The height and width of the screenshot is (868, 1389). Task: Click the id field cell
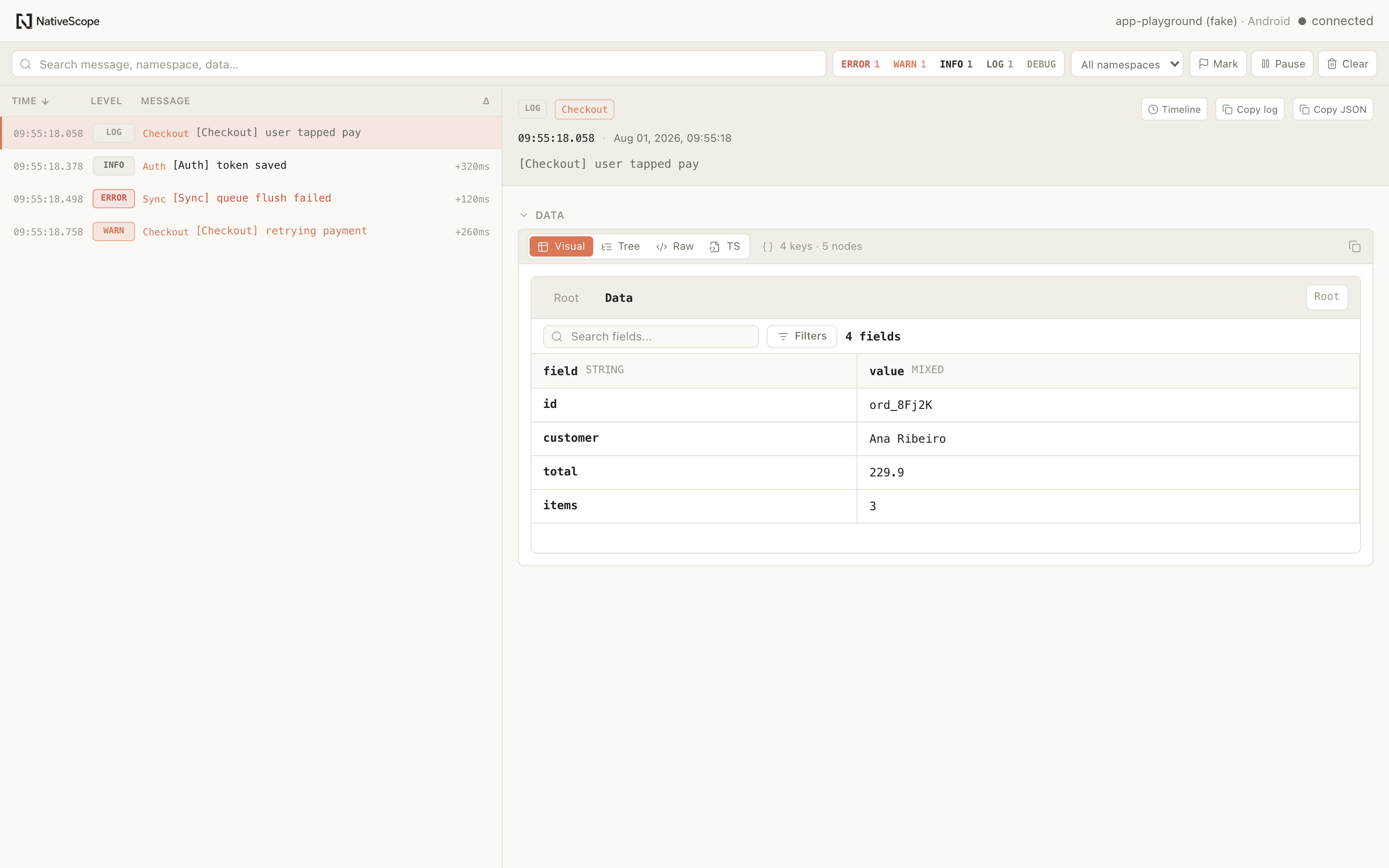(x=694, y=405)
